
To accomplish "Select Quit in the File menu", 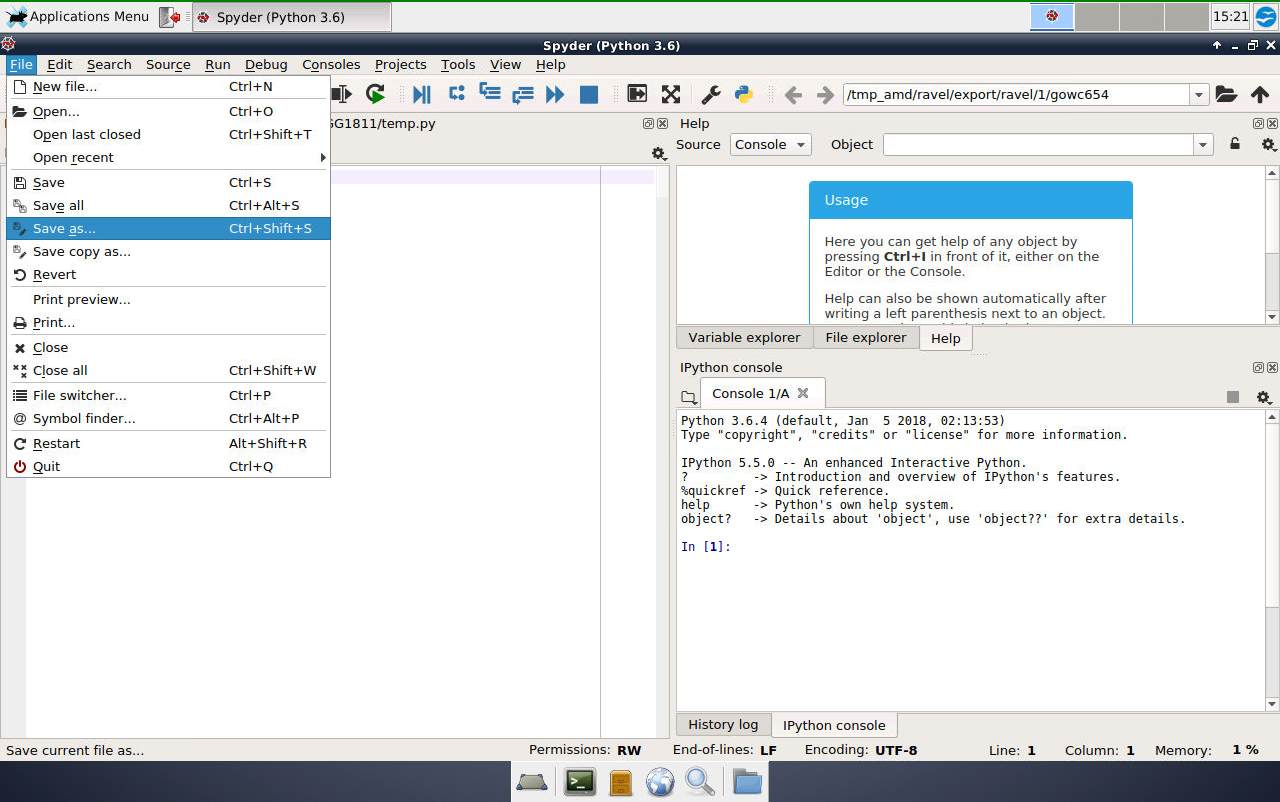I will (168, 466).
